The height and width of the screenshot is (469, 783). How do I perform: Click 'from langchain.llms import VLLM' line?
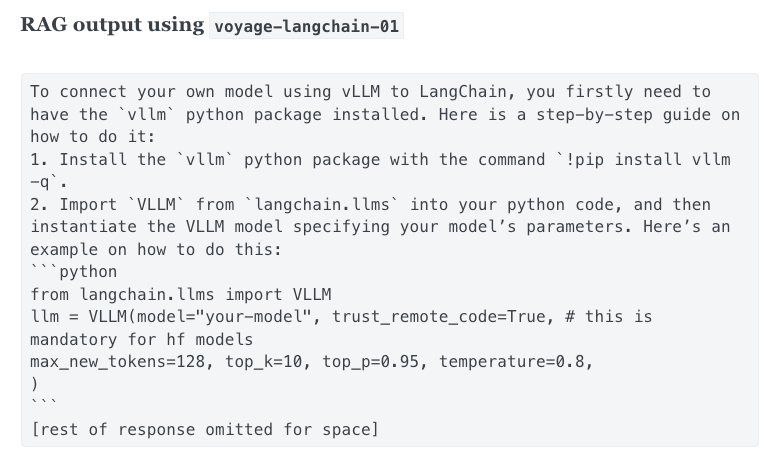(181, 294)
